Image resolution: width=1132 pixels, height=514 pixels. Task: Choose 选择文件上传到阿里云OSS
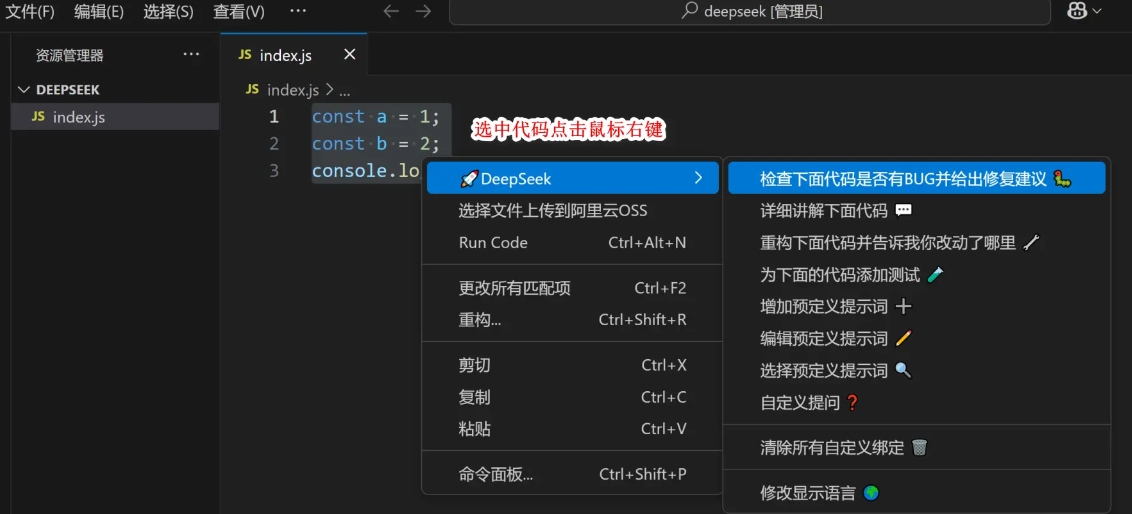pos(572,211)
